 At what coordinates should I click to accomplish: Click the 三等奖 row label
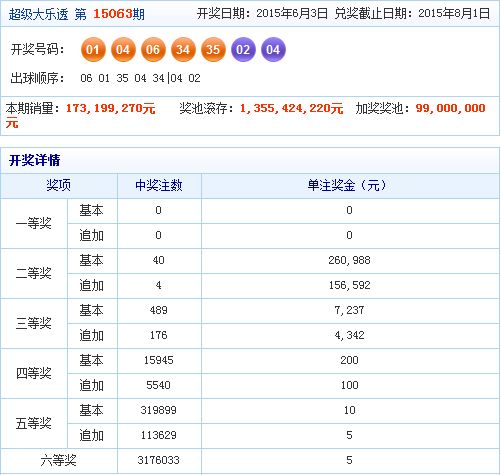click(34, 323)
